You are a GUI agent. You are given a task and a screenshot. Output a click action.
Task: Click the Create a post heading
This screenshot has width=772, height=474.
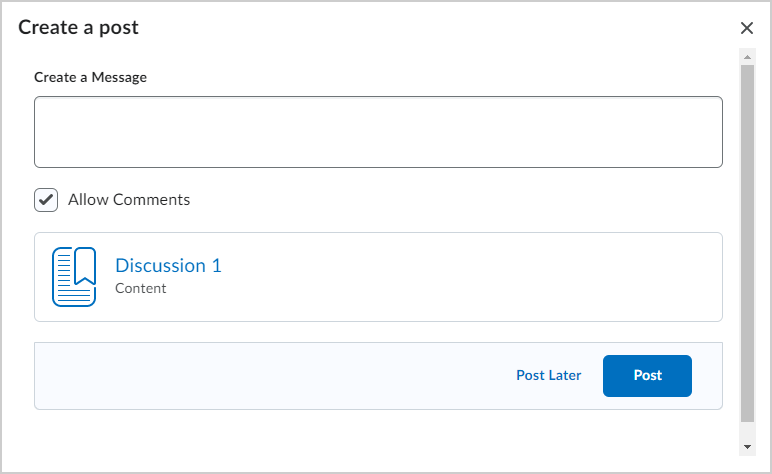[78, 28]
